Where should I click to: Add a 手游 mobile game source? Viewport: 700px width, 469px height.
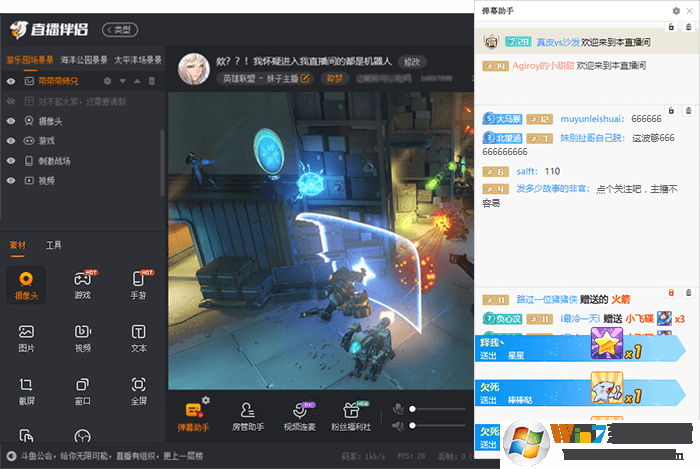point(138,285)
